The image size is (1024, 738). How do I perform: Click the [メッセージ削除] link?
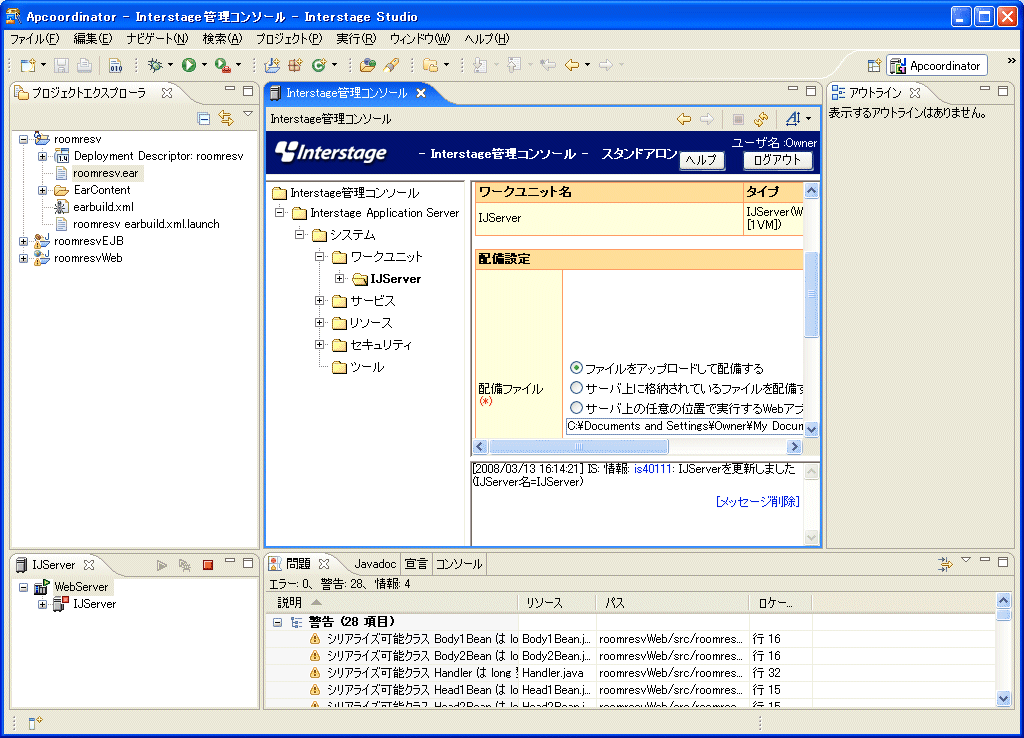(x=758, y=502)
